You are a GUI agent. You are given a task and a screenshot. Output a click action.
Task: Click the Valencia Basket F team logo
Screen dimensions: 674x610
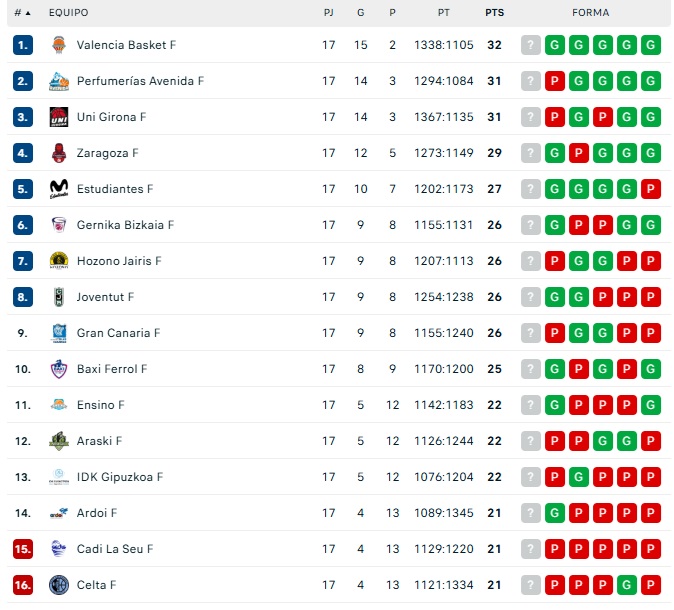click(x=59, y=45)
